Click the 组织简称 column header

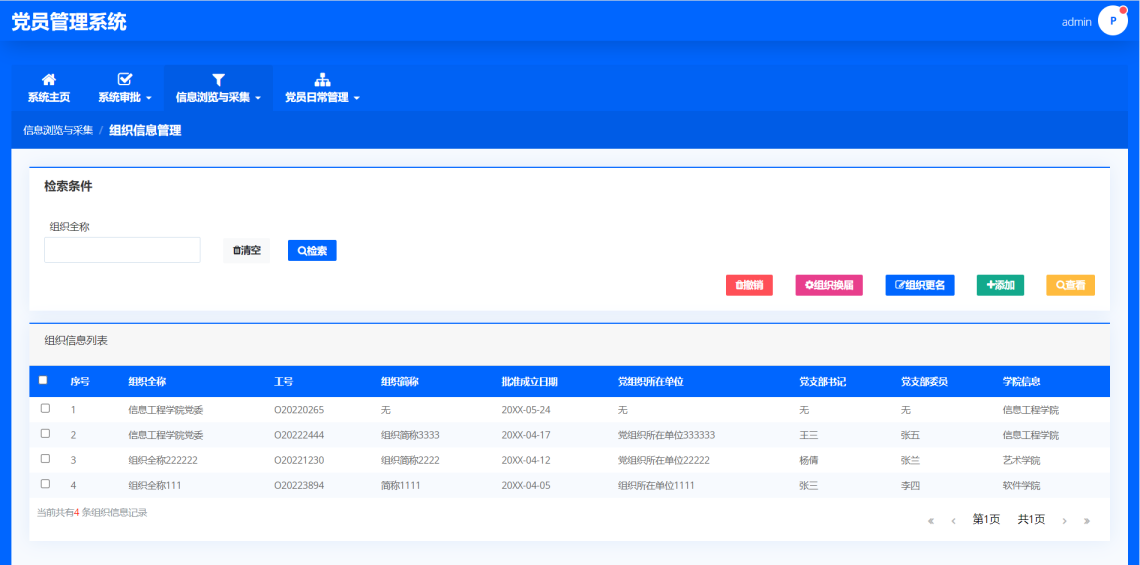400,381
